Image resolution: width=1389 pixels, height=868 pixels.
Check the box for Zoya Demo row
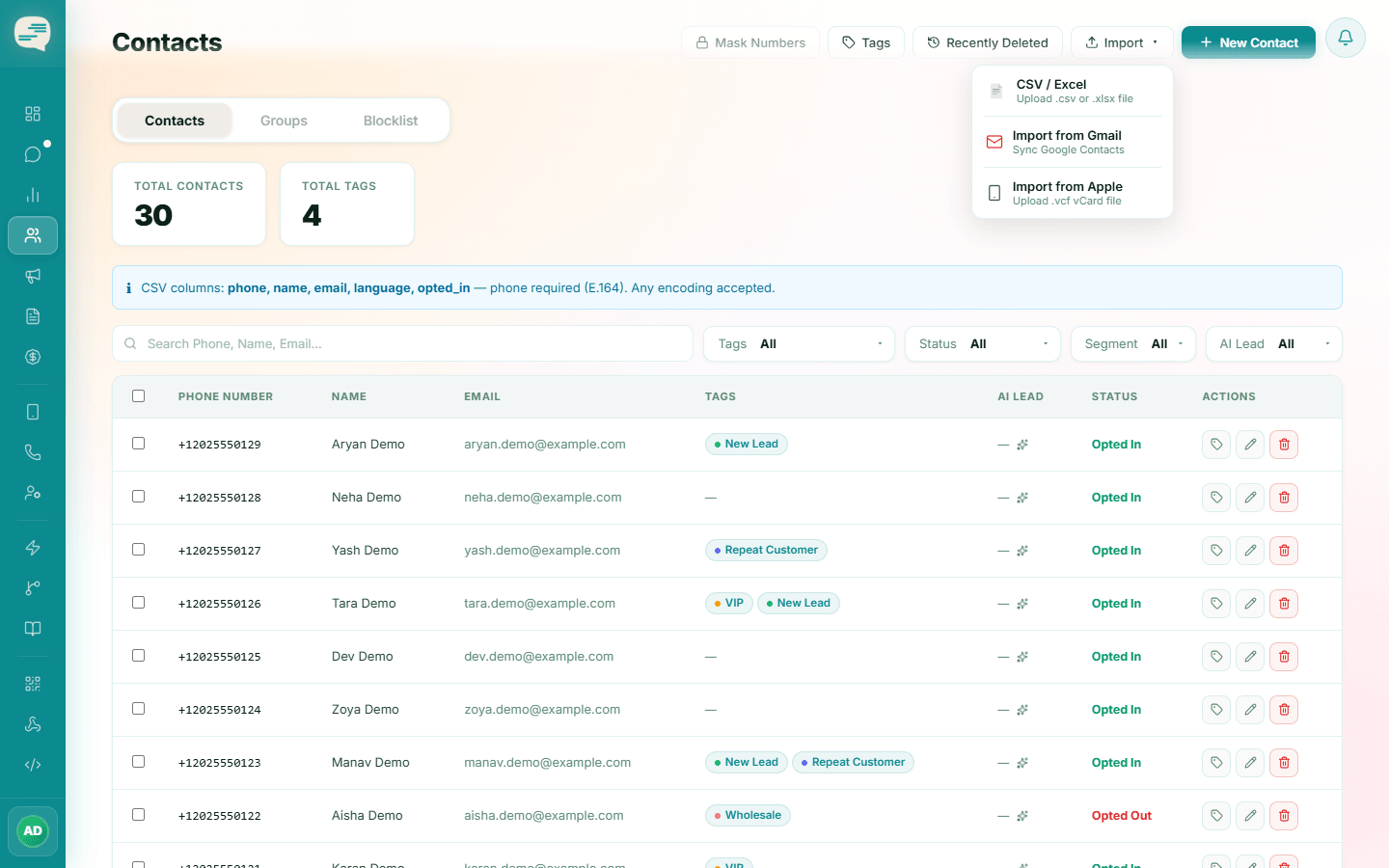tap(139, 709)
